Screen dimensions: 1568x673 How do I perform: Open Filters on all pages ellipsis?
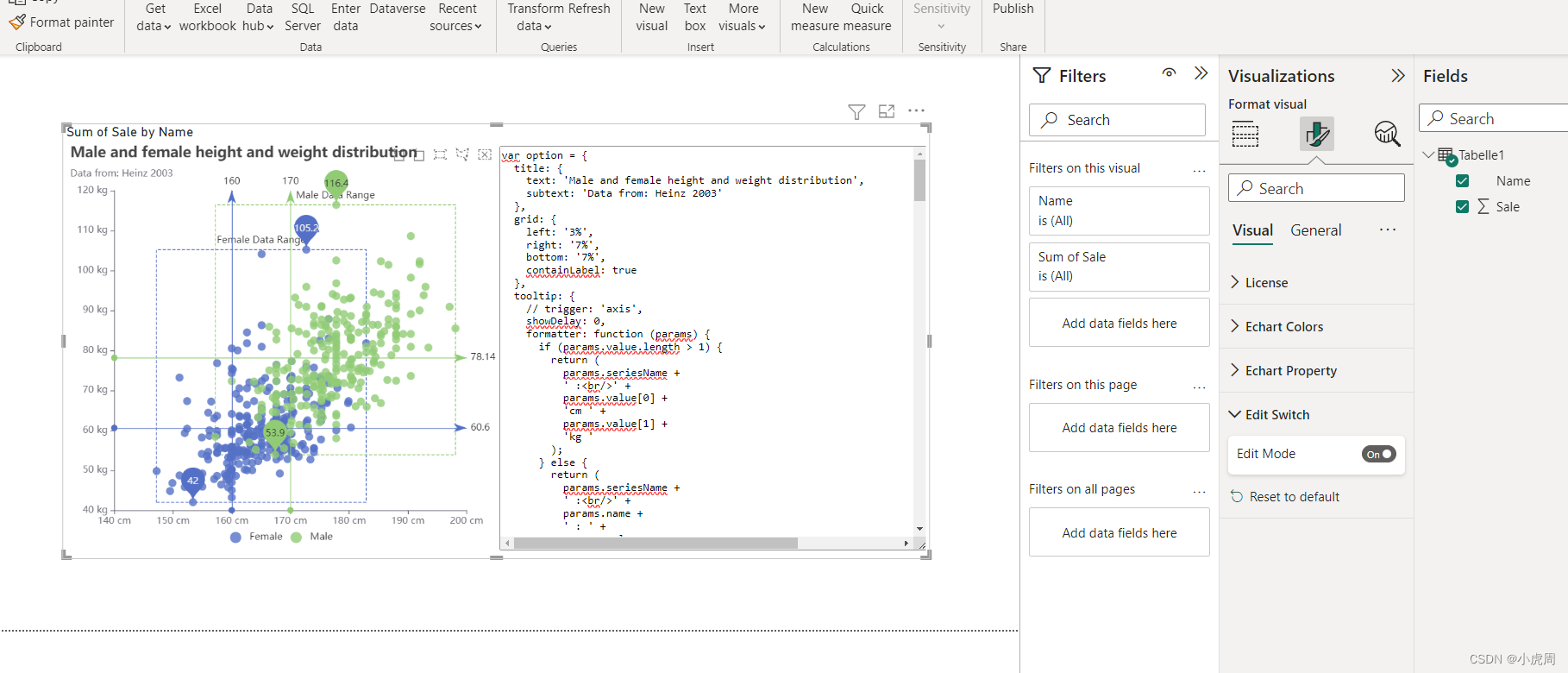point(1199,490)
